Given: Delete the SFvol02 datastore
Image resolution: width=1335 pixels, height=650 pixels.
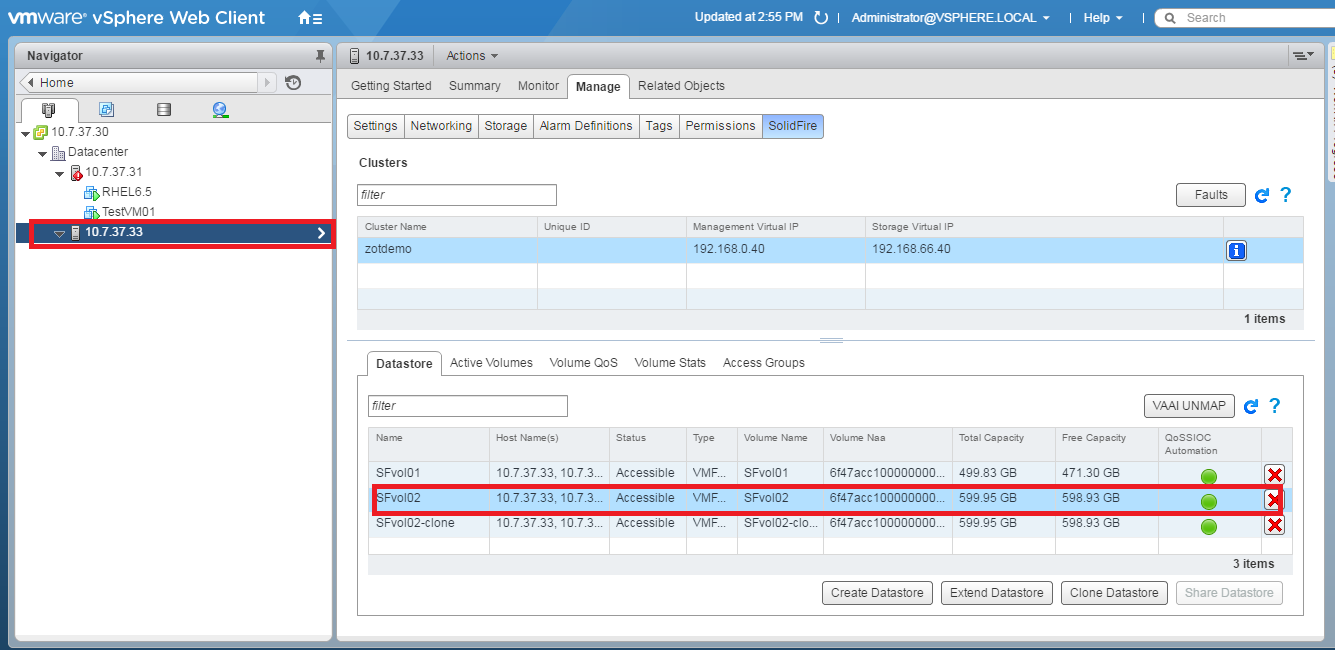Looking at the screenshot, I should click(1275, 499).
